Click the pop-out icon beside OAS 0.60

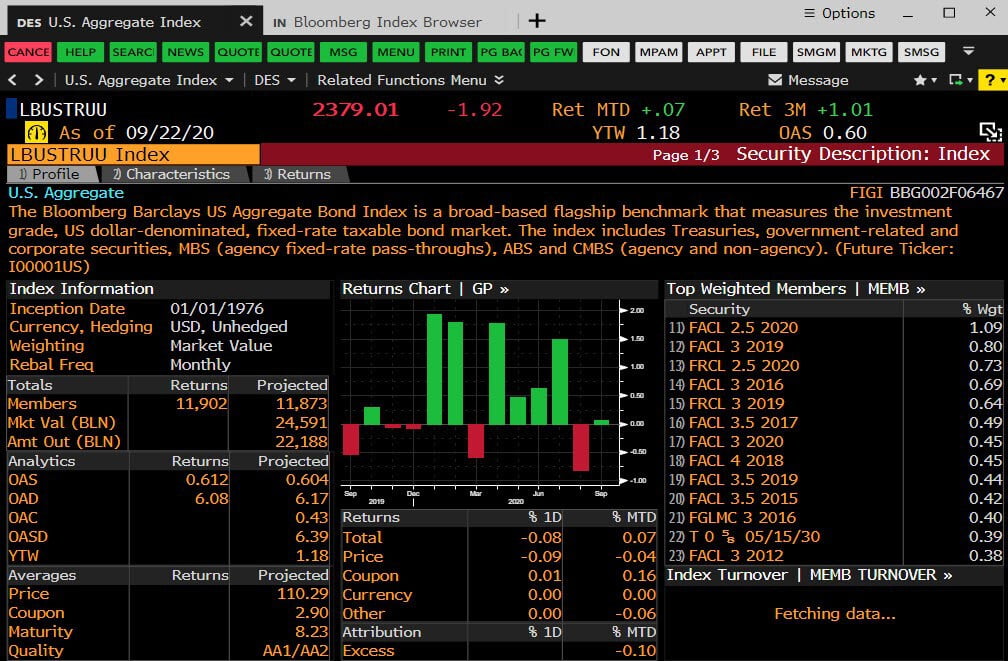click(x=991, y=132)
